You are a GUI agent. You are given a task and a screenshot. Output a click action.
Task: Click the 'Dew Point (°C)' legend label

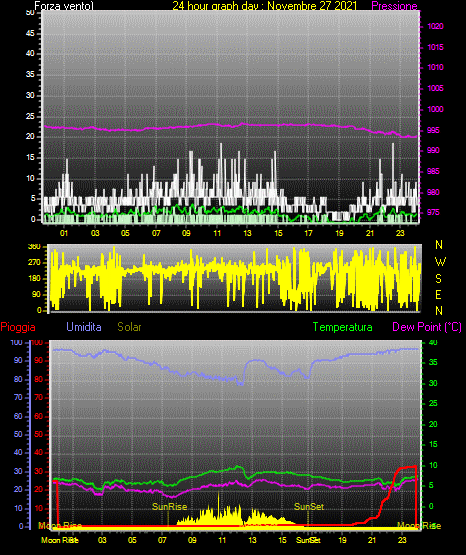tap(427, 327)
